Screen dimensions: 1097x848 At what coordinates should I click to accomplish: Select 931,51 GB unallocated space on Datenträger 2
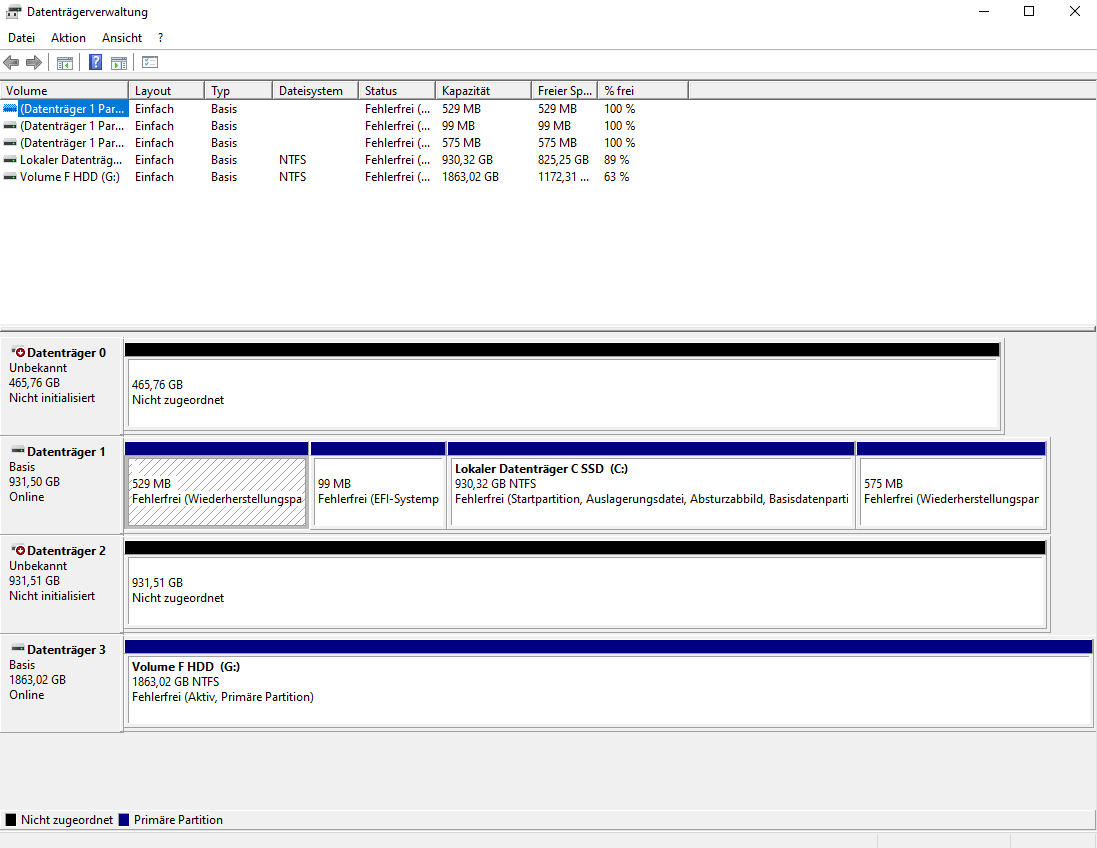tap(586, 591)
